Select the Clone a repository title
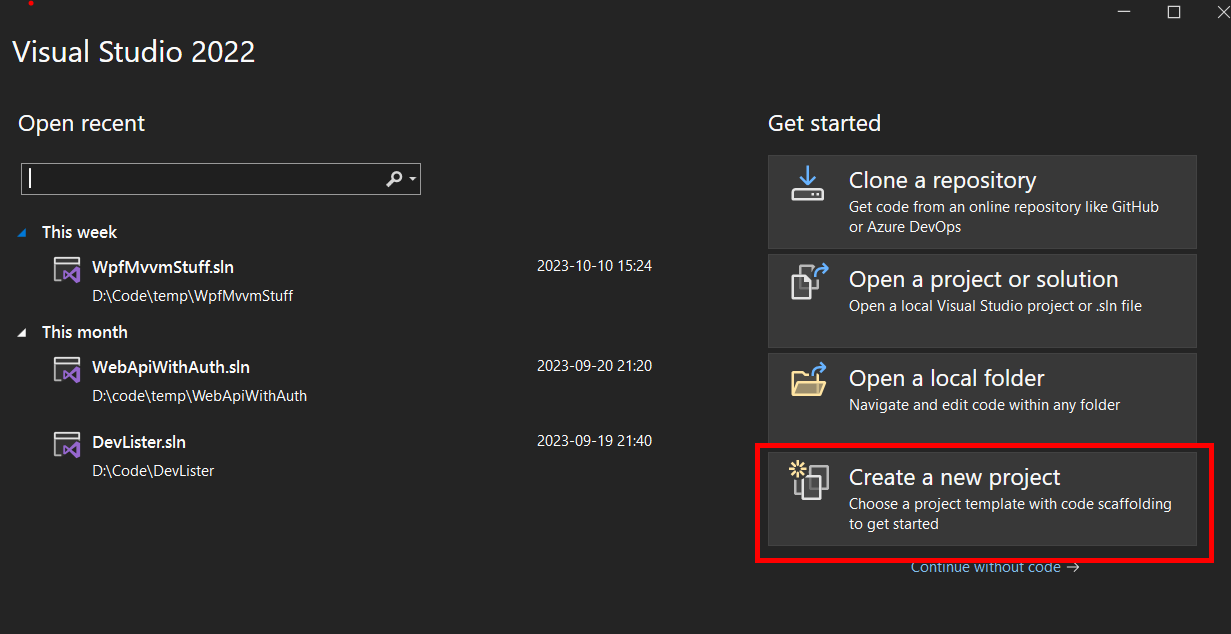The image size is (1231, 634). coord(942,181)
